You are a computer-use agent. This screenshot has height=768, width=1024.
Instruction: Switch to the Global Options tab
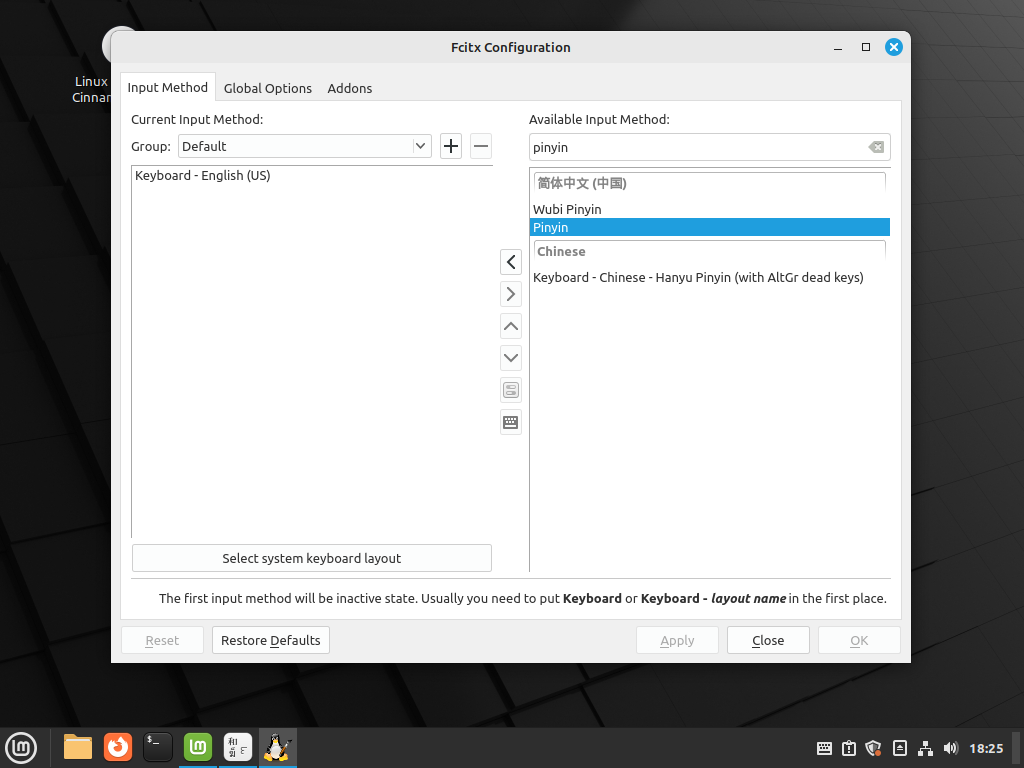(268, 88)
